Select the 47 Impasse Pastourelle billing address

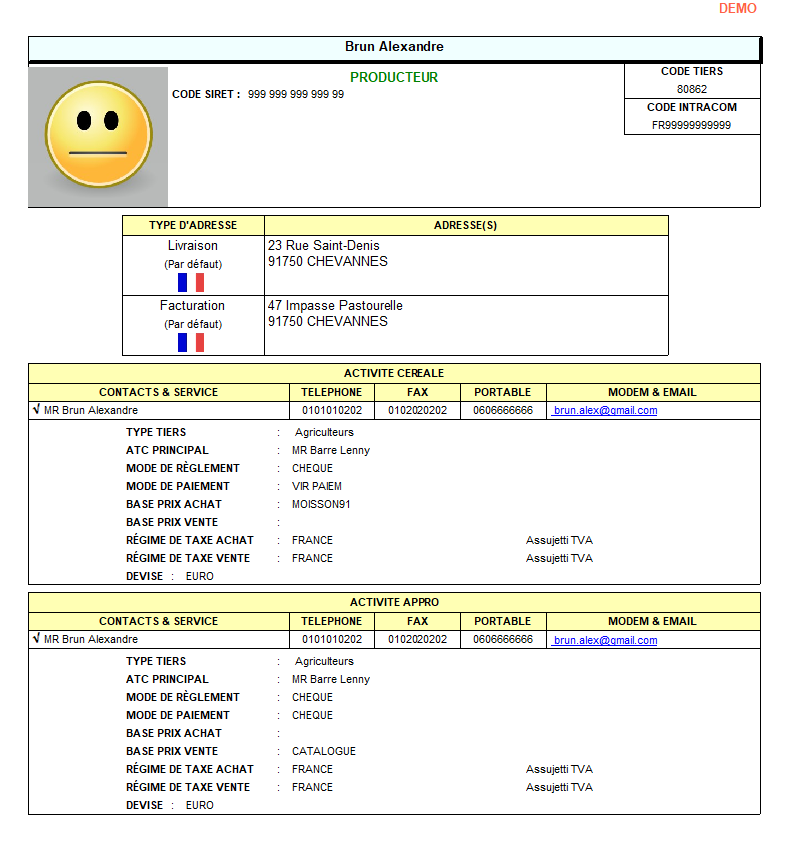click(335, 305)
